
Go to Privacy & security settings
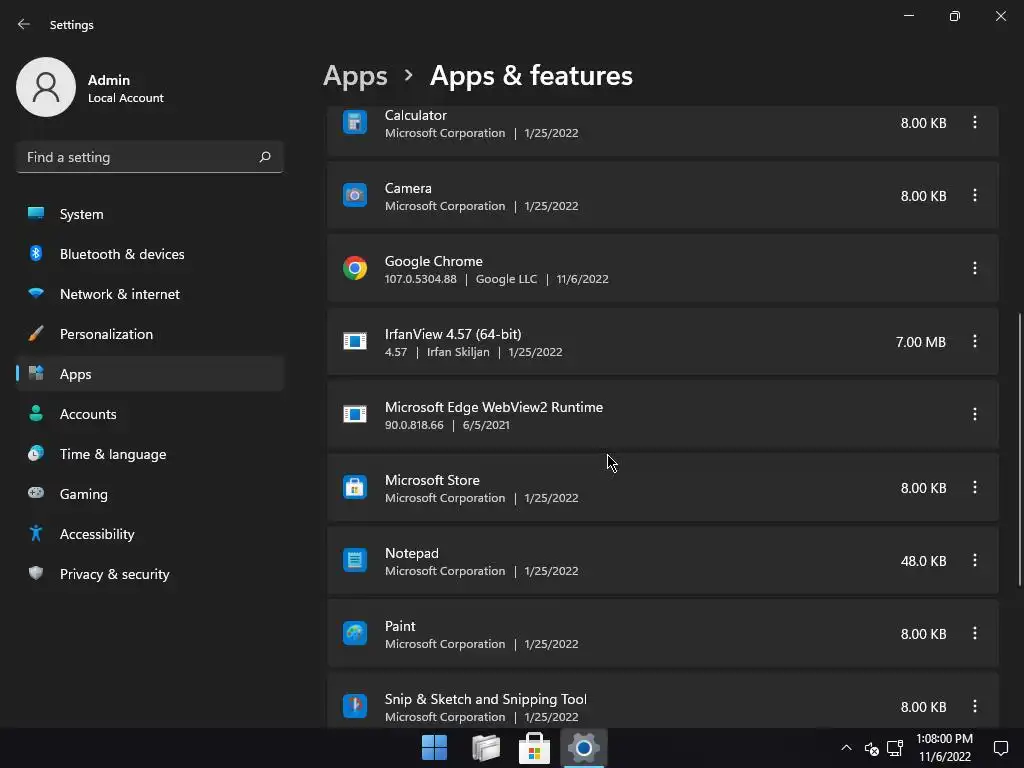click(x=114, y=574)
